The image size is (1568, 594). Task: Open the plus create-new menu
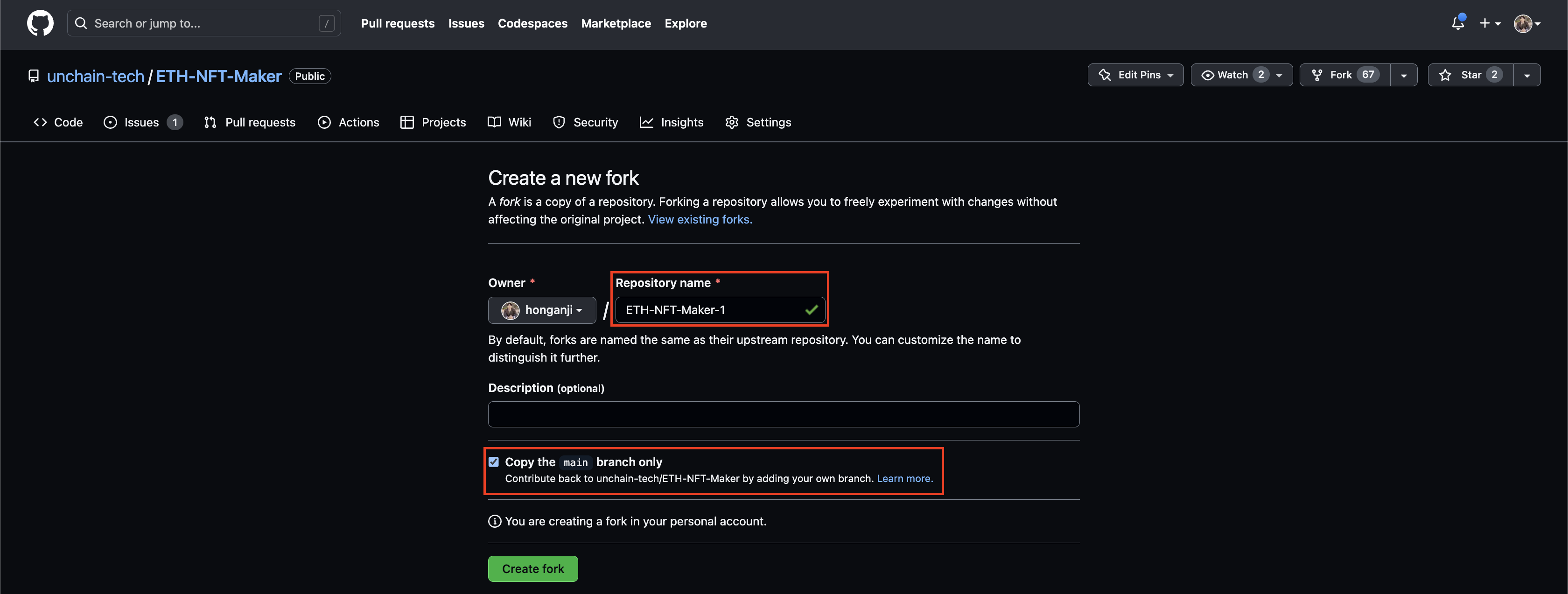[1490, 23]
